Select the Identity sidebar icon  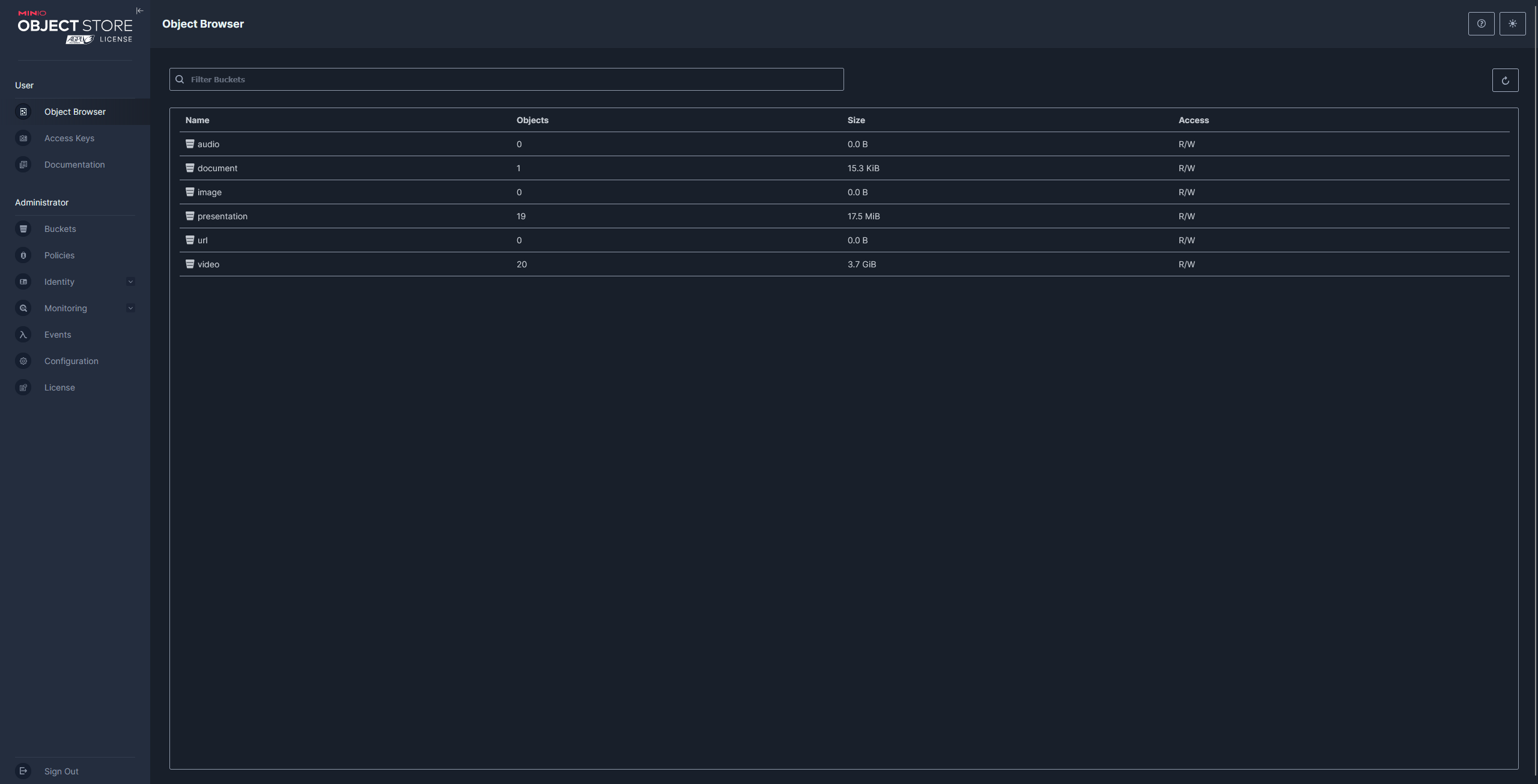23,282
